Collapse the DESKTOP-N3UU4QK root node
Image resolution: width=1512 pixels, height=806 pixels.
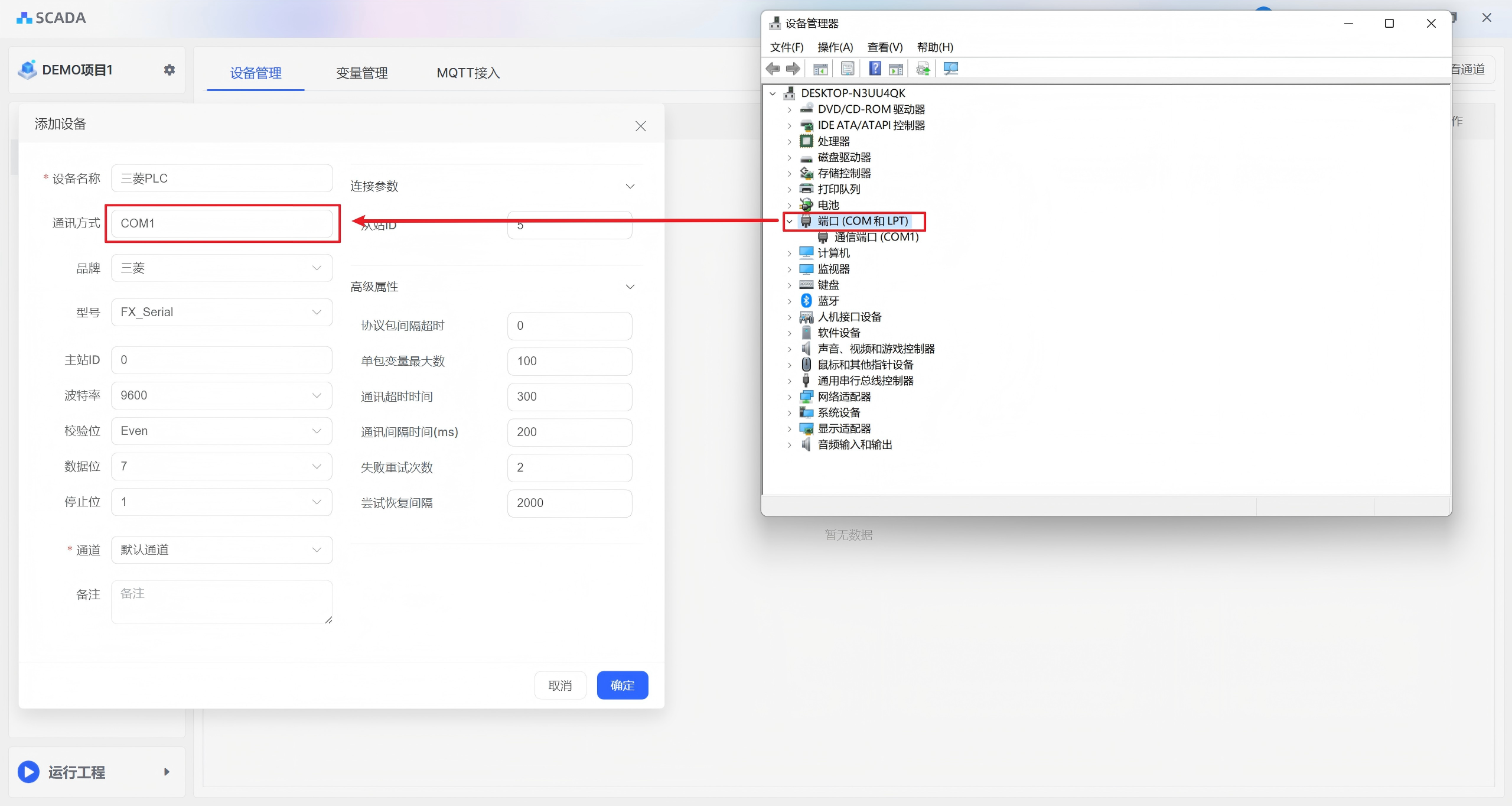click(773, 93)
